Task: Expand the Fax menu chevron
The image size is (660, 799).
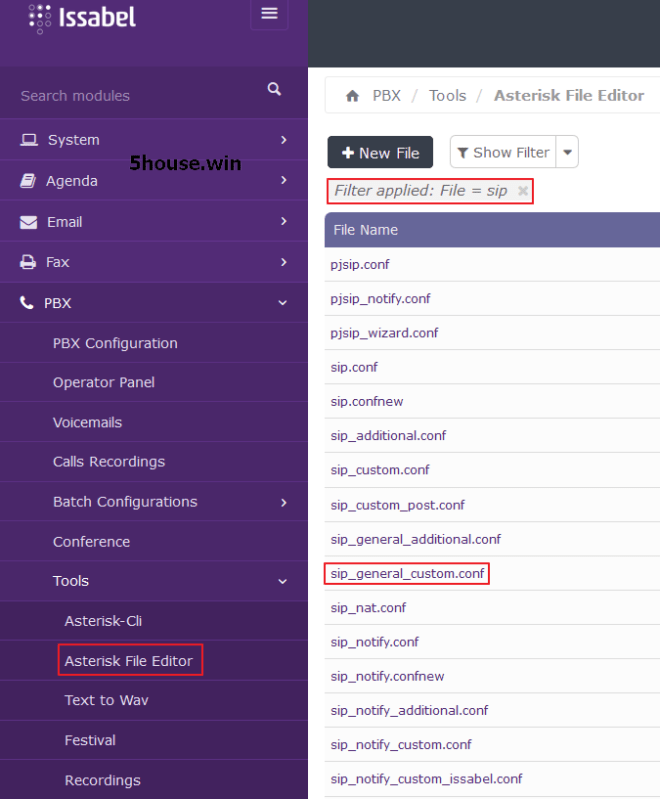Action: click(284, 262)
